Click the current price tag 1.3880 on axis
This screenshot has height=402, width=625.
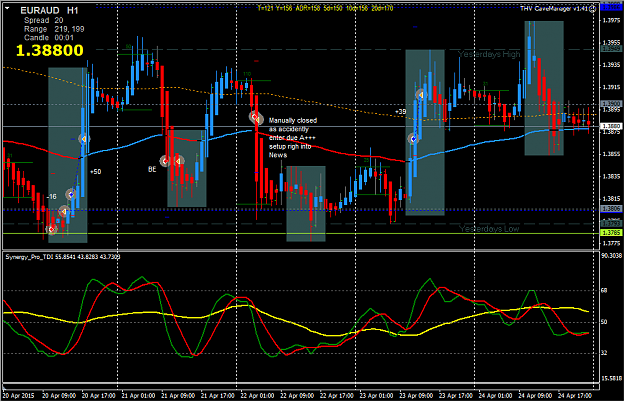(611, 126)
